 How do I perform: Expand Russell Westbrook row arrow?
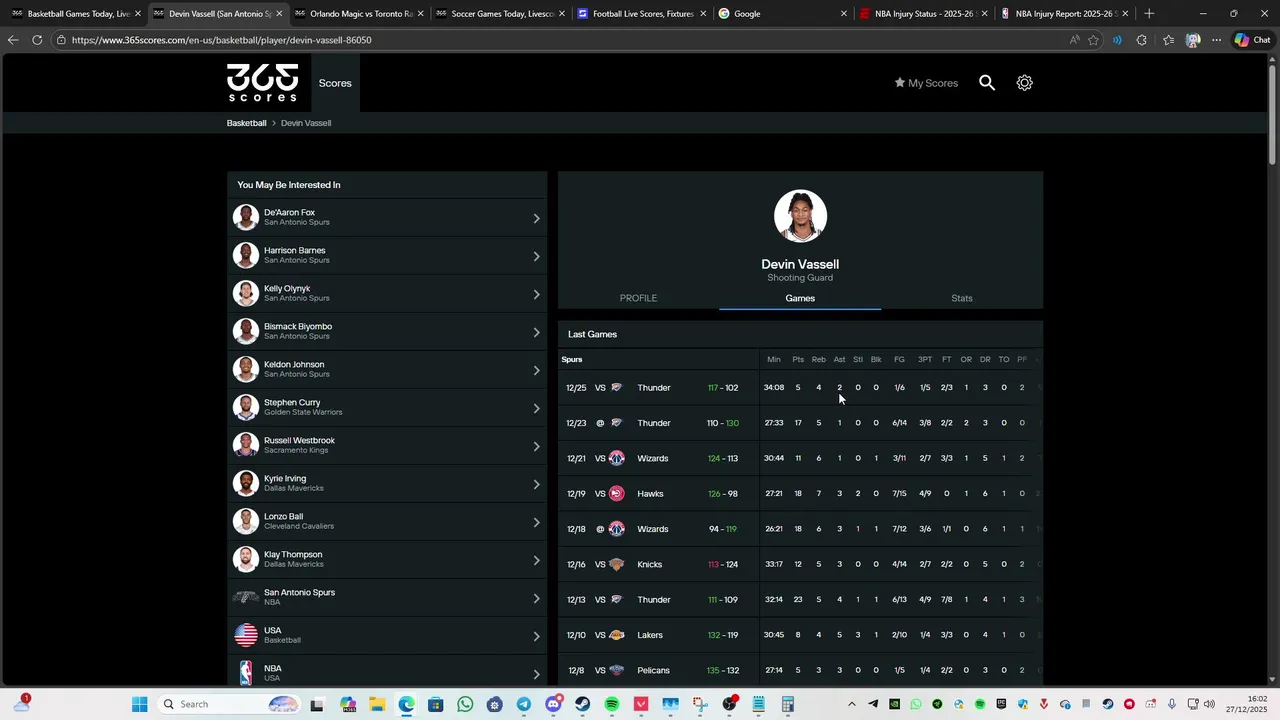(536, 446)
